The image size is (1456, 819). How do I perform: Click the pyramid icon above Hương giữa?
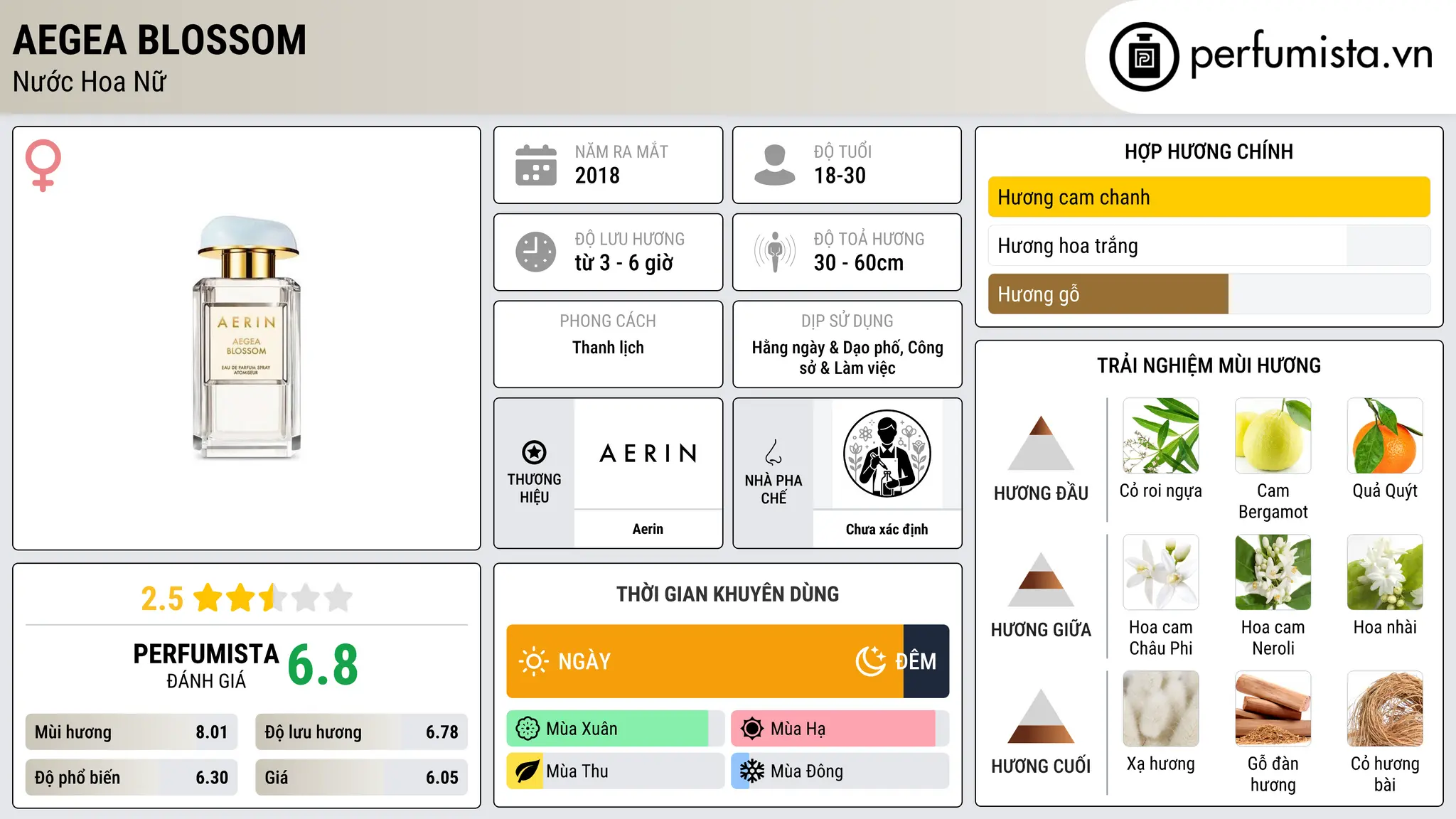click(1041, 579)
